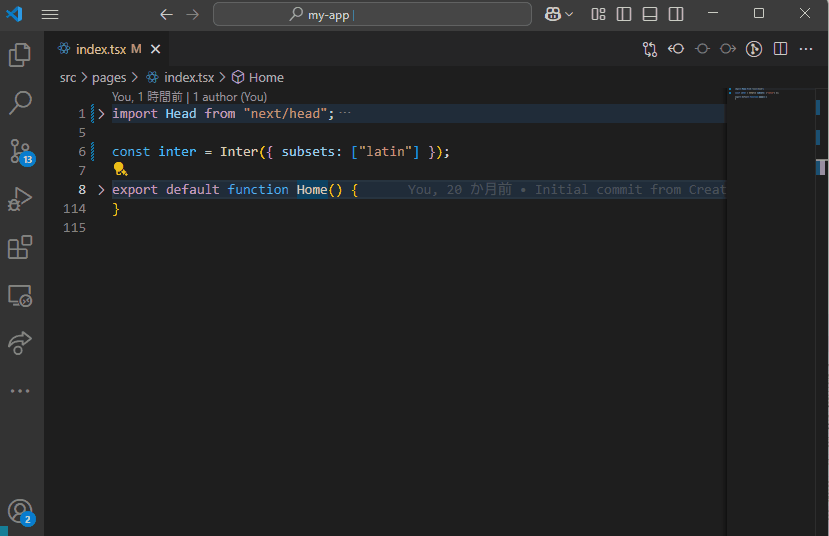The height and width of the screenshot is (536, 829).
Task: Click the Home function name
Action: coord(312,190)
